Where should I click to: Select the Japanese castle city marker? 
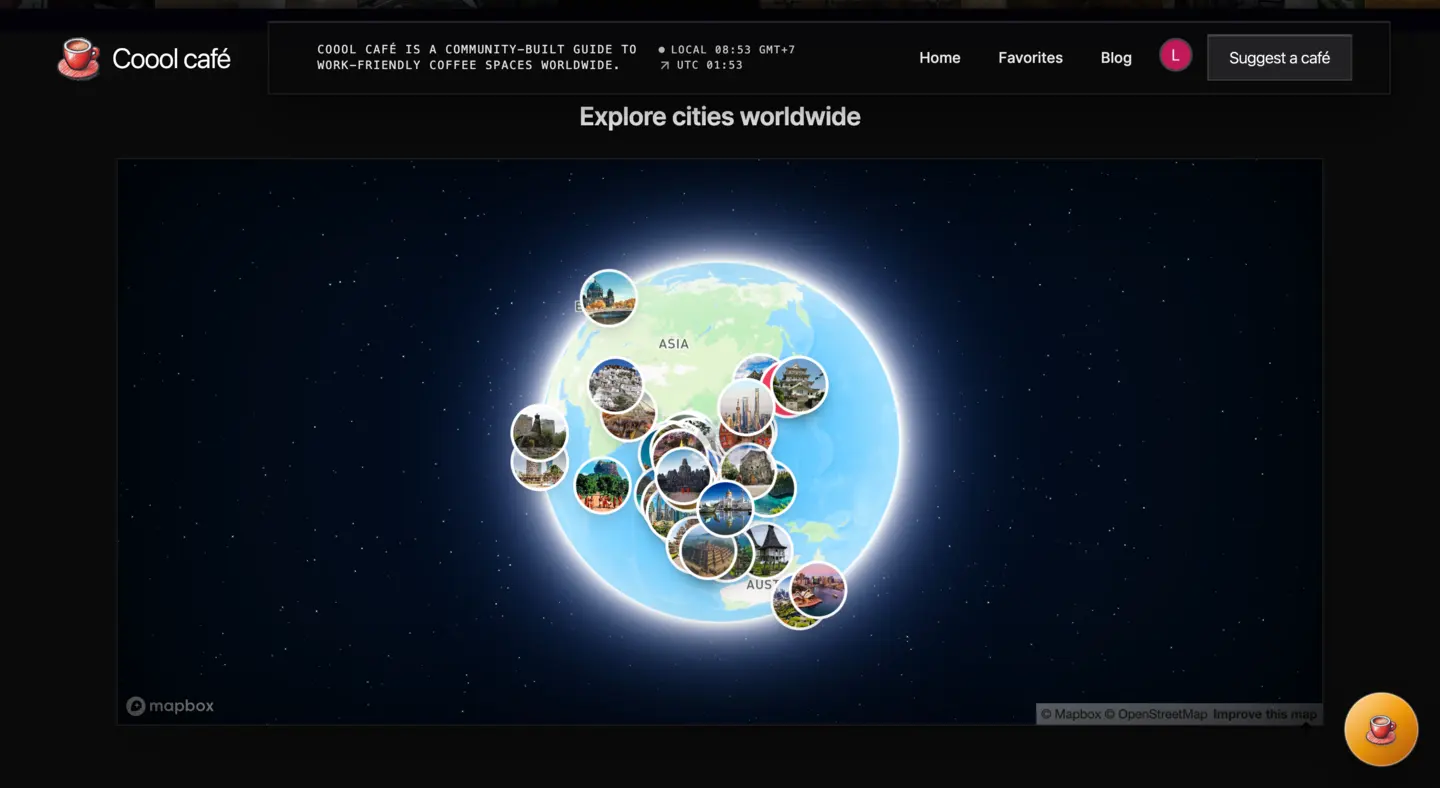click(800, 385)
